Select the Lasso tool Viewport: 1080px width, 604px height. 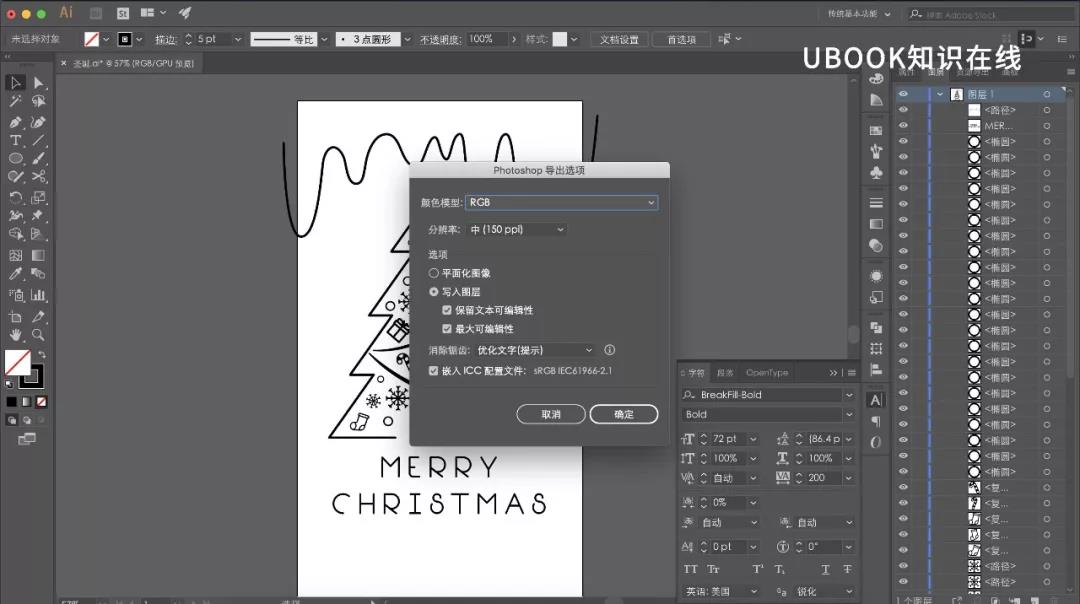(x=39, y=101)
